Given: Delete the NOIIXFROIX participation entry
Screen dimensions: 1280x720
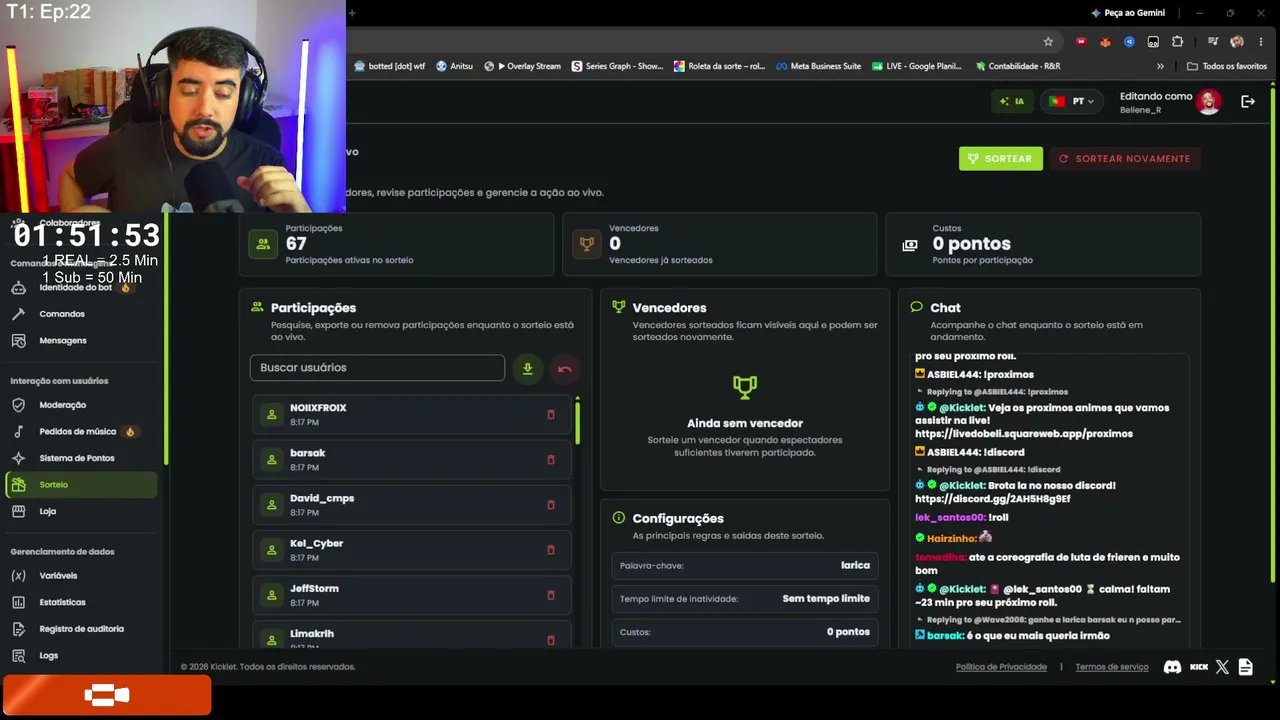Looking at the screenshot, I should [x=551, y=415].
